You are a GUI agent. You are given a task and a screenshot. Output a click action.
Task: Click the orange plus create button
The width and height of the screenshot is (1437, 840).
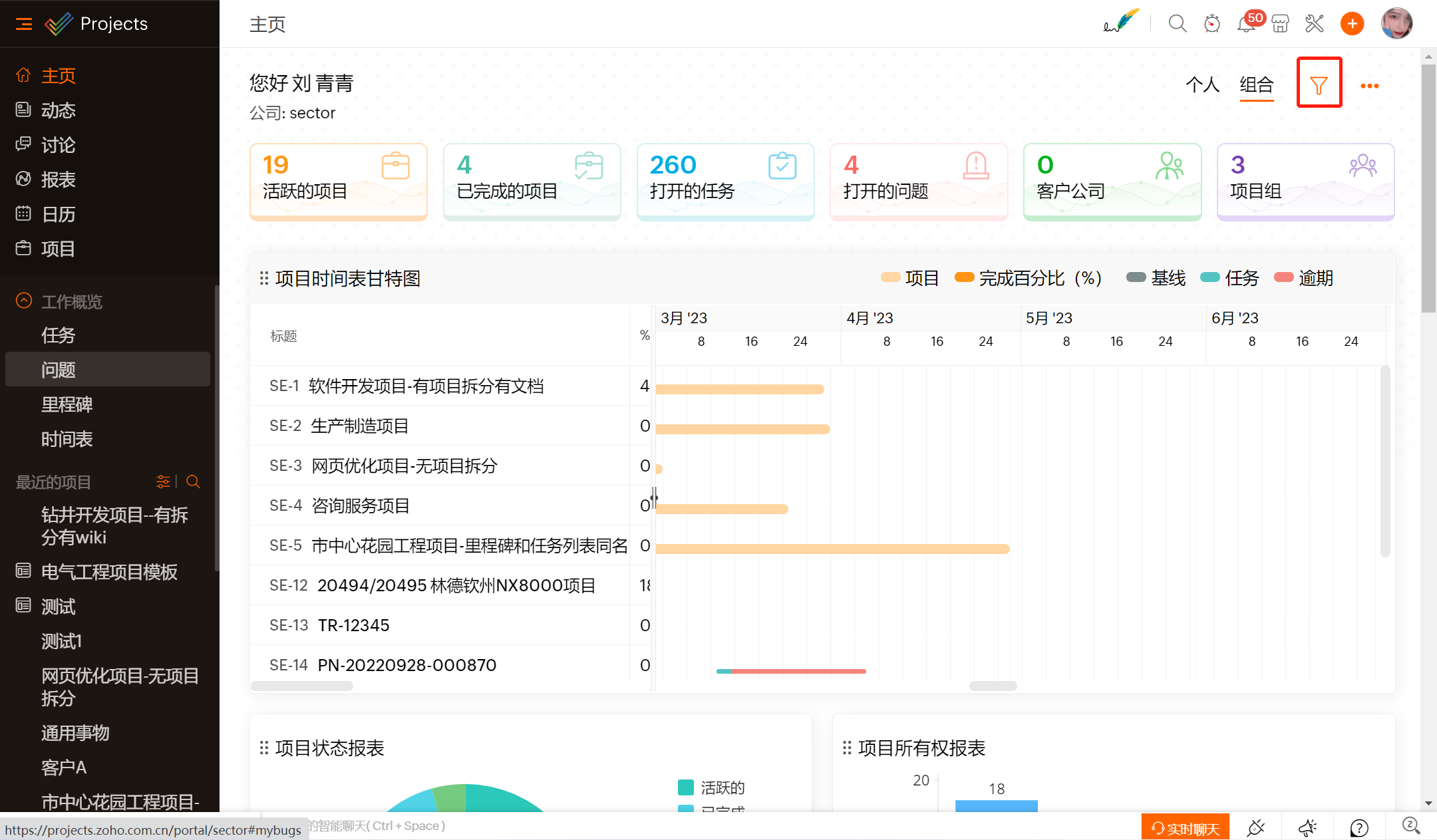point(1352,24)
